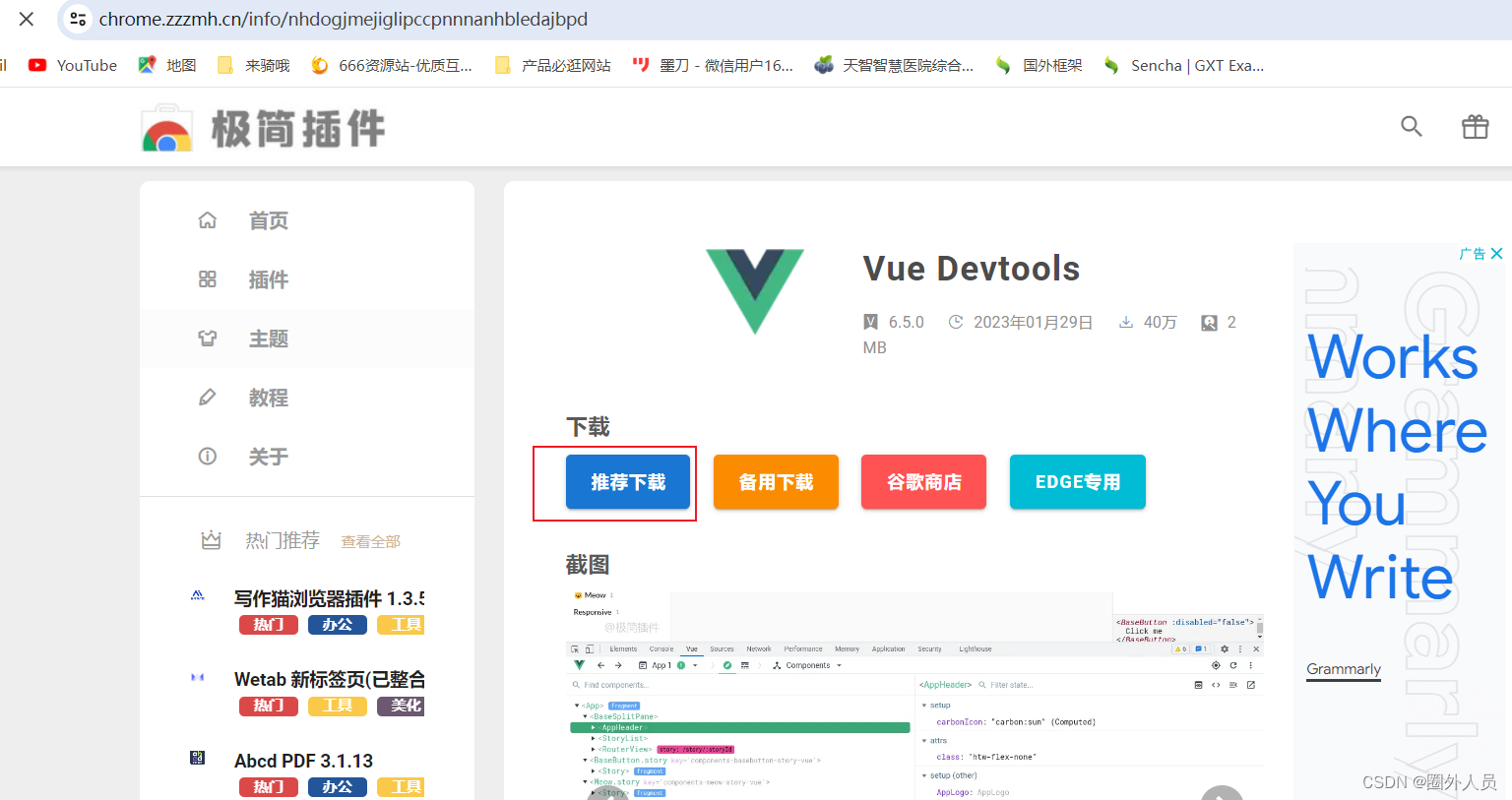Open Abcd PDF 3.1.13 entry
Viewport: 1512px width, 800px height.
(303, 761)
